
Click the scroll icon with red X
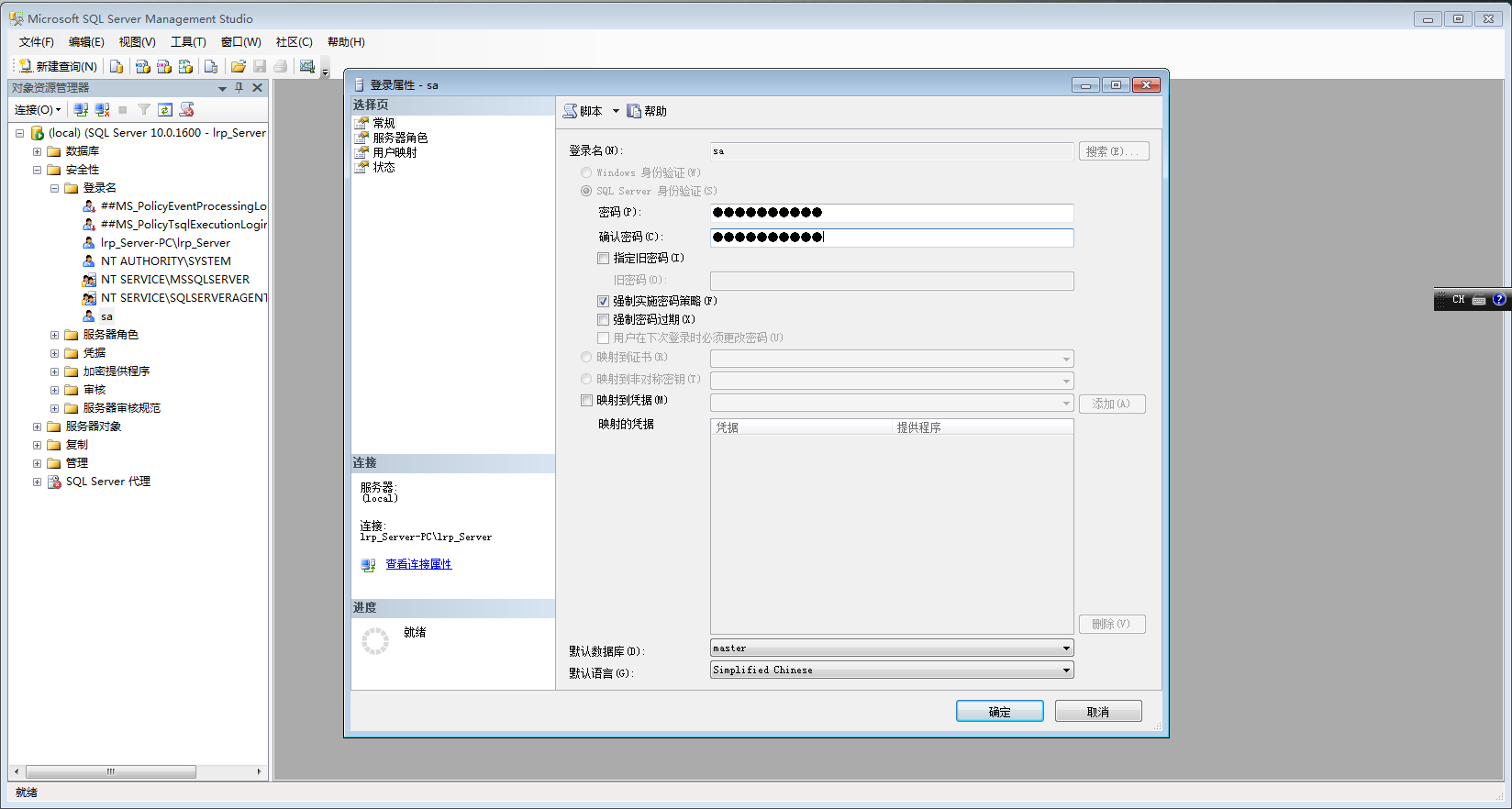(x=187, y=110)
